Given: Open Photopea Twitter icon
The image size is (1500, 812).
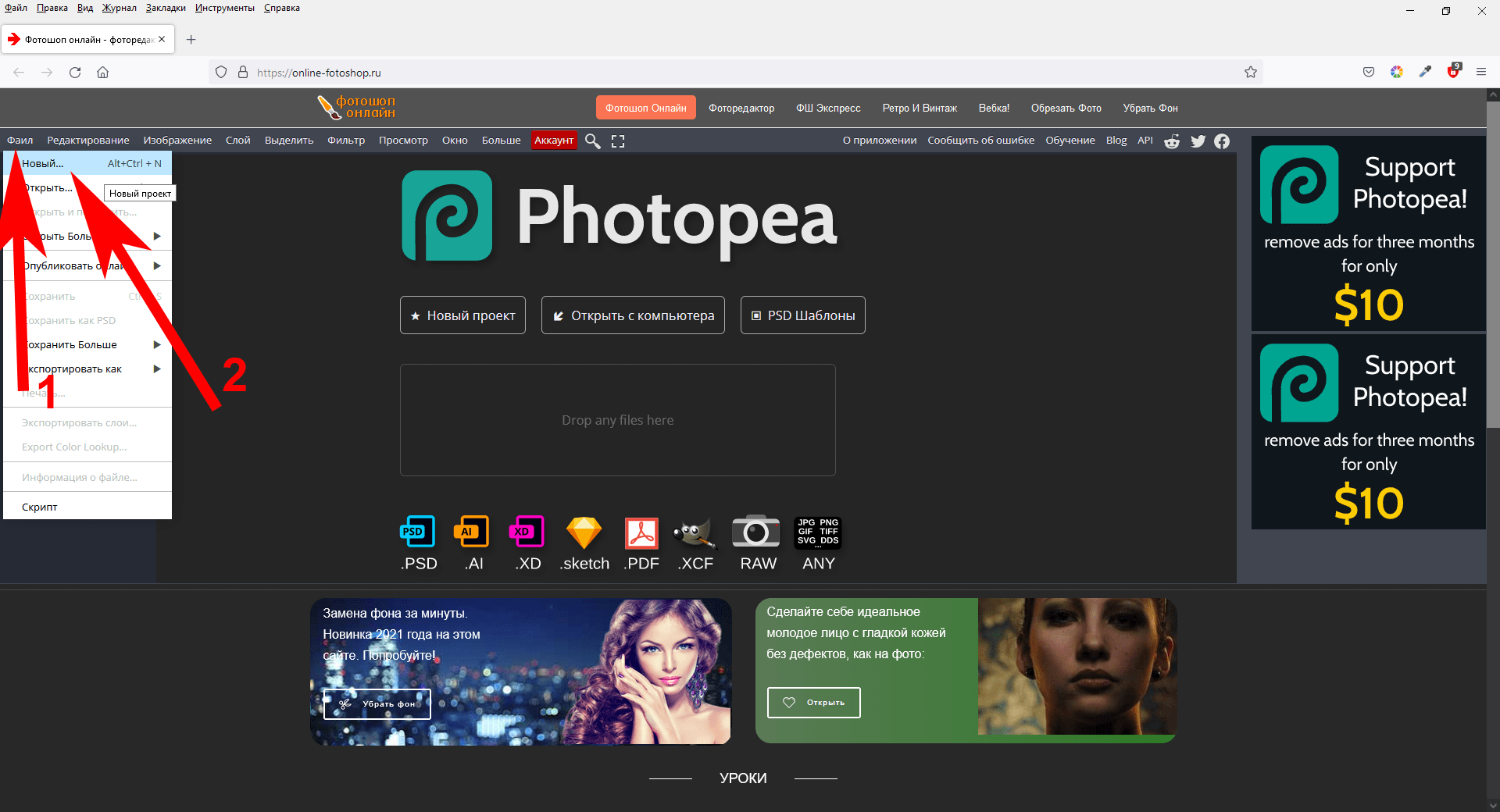Looking at the screenshot, I should 1198,141.
